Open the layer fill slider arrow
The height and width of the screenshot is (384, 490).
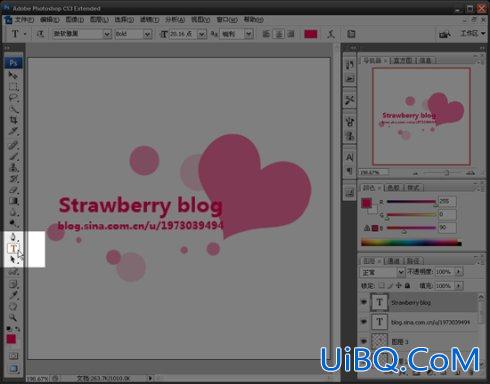click(459, 286)
